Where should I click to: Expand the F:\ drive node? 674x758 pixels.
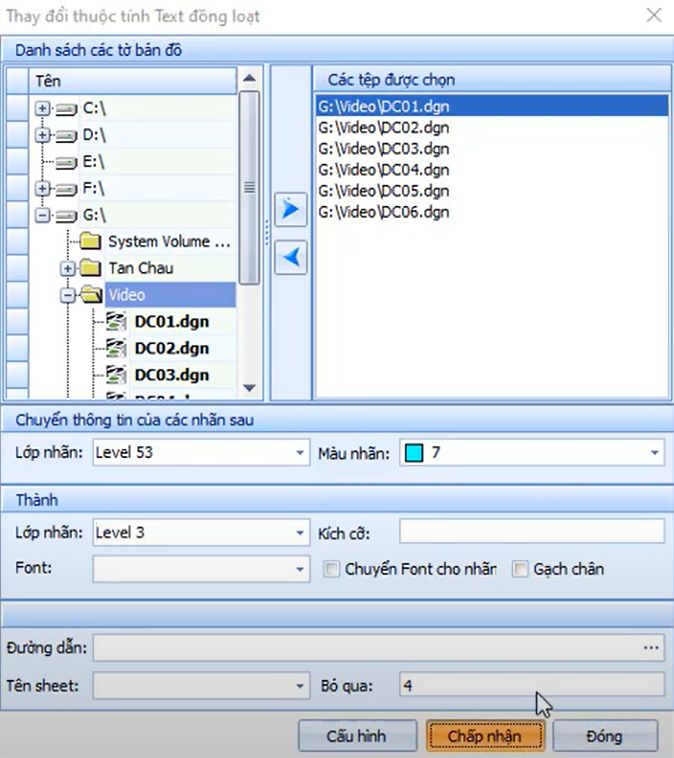43,189
